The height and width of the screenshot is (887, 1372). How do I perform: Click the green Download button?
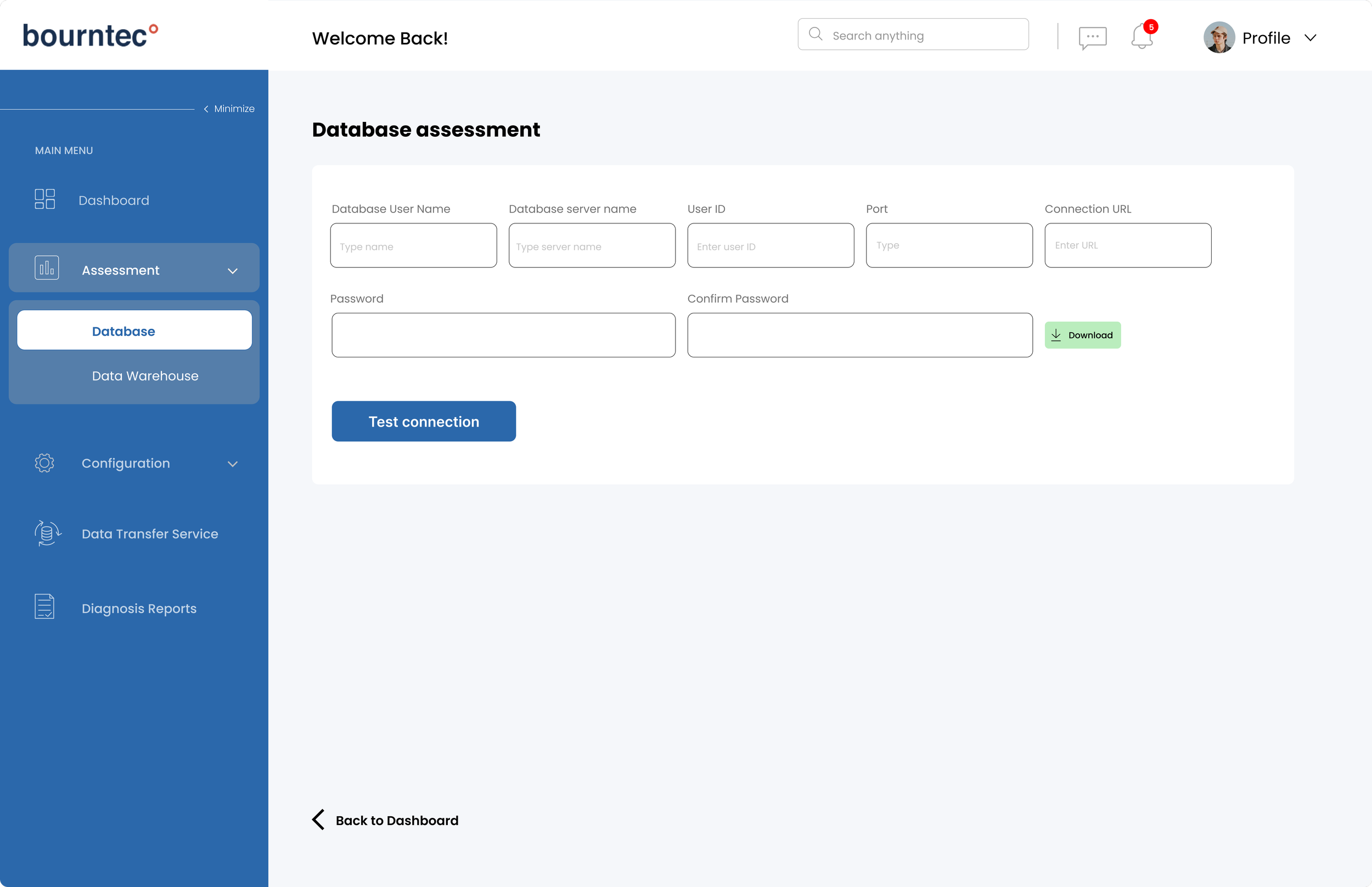click(x=1082, y=335)
